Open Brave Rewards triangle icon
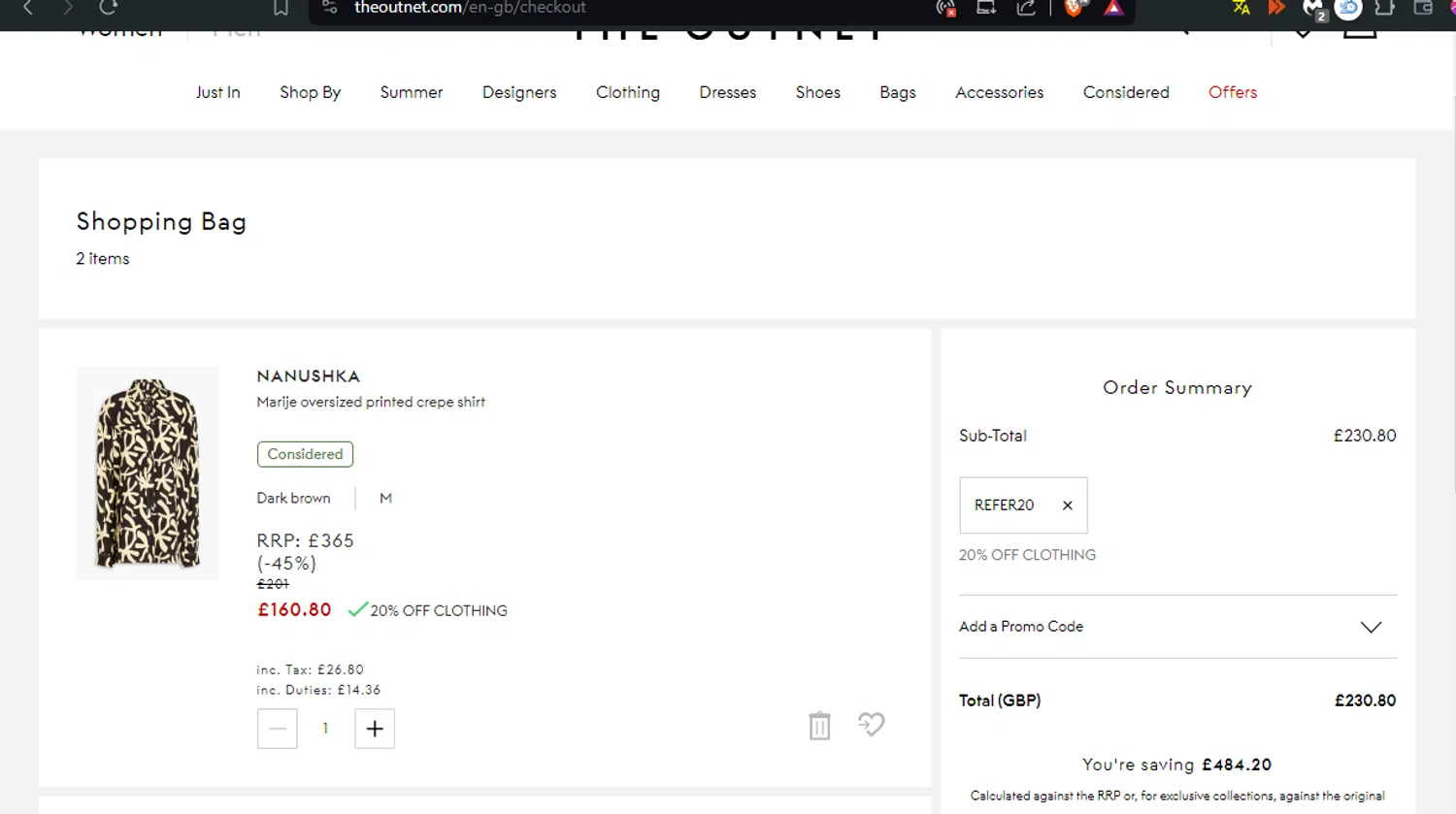 click(1113, 8)
